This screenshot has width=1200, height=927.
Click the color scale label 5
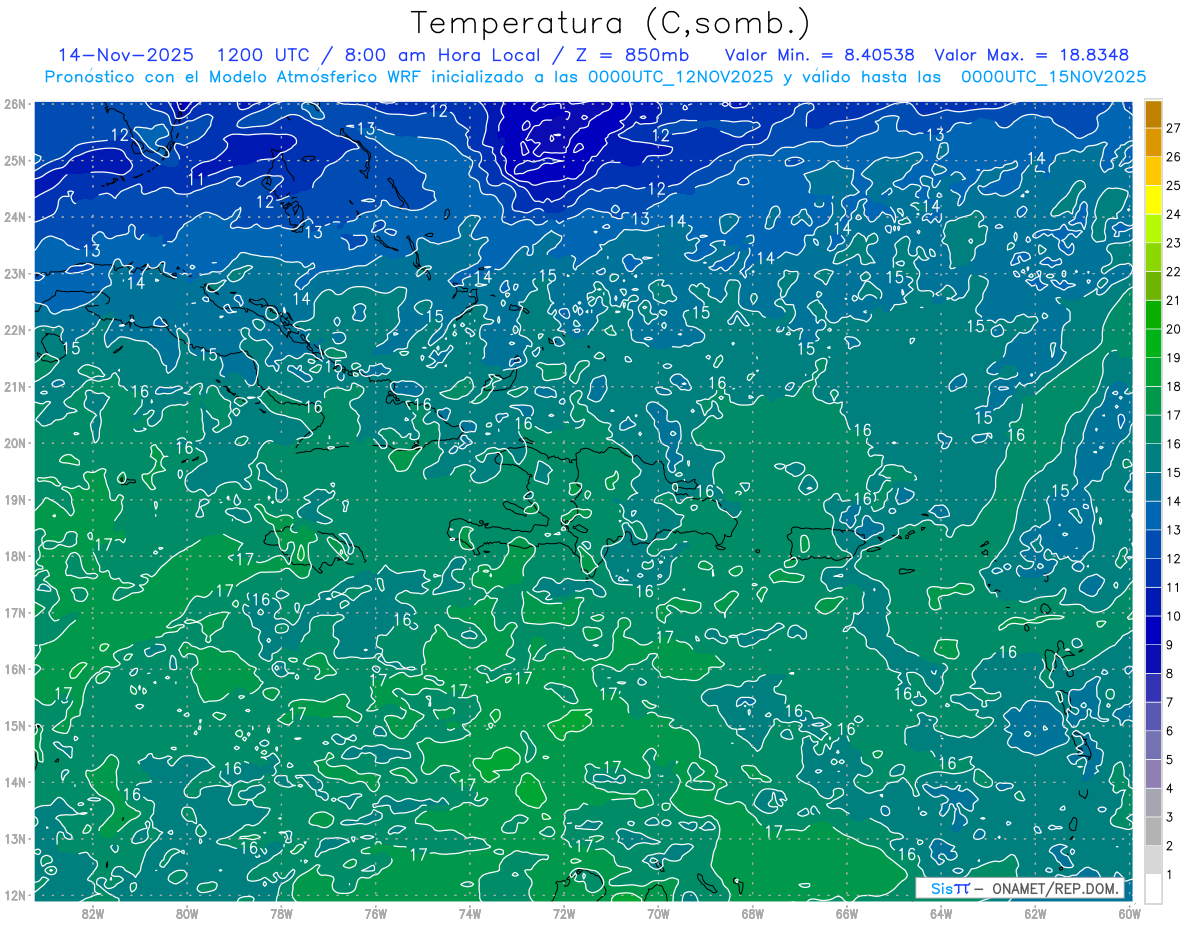point(1170,760)
